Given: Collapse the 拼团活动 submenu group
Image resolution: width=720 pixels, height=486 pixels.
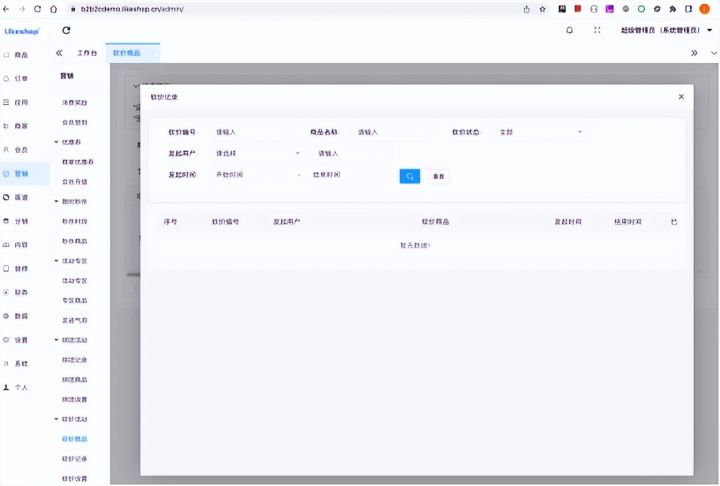Looking at the screenshot, I should [x=56, y=340].
